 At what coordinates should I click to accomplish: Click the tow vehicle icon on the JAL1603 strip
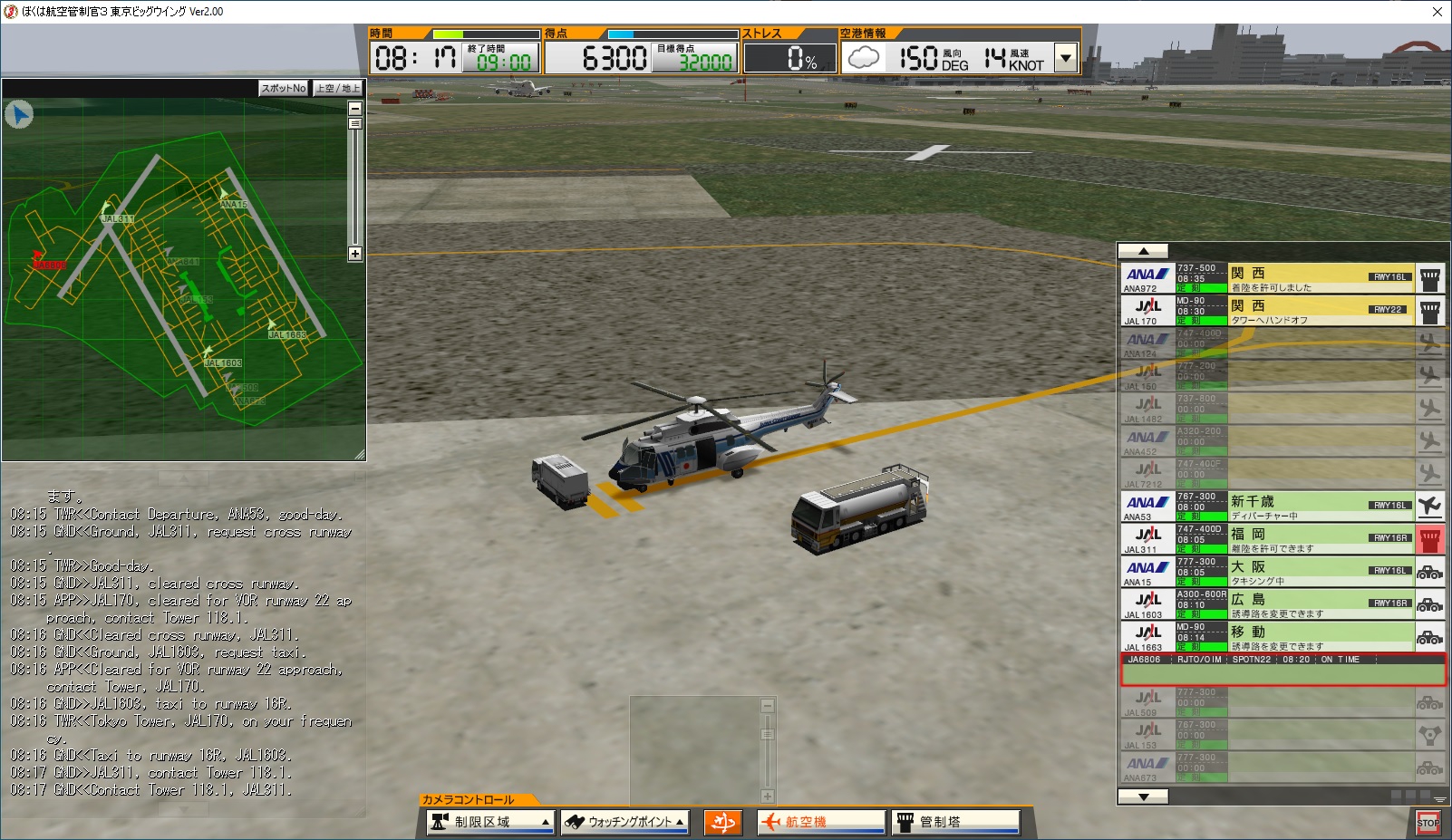(1430, 604)
